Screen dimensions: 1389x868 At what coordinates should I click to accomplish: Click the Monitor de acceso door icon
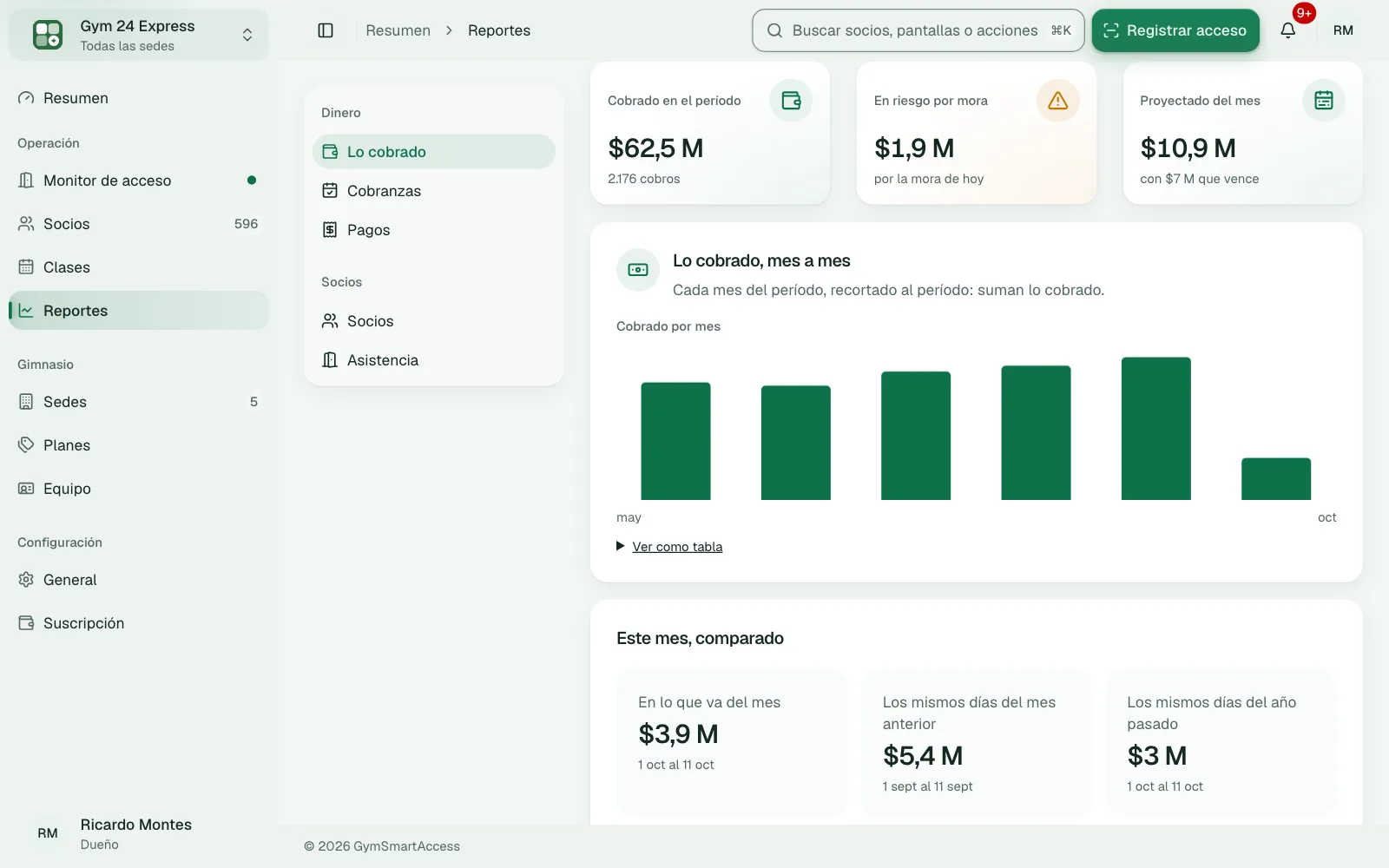[x=26, y=181]
